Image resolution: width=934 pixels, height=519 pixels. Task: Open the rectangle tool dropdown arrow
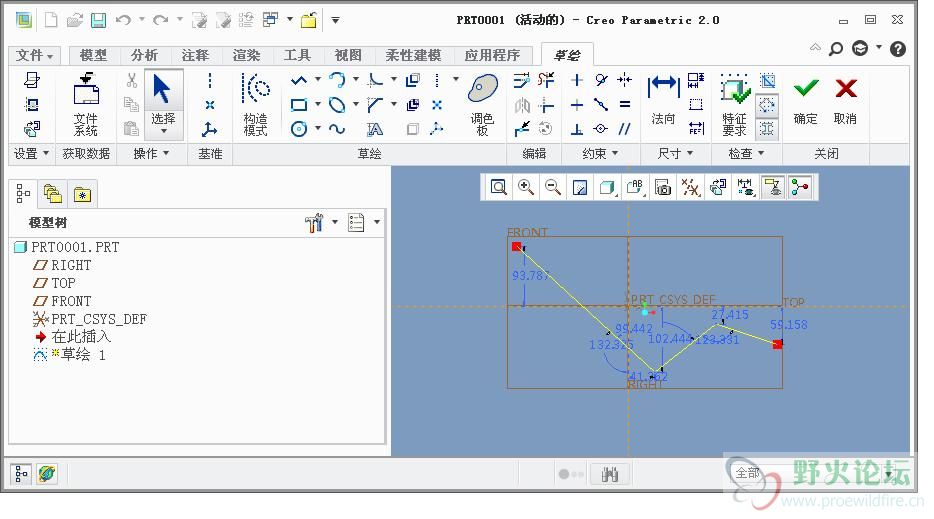[317, 104]
